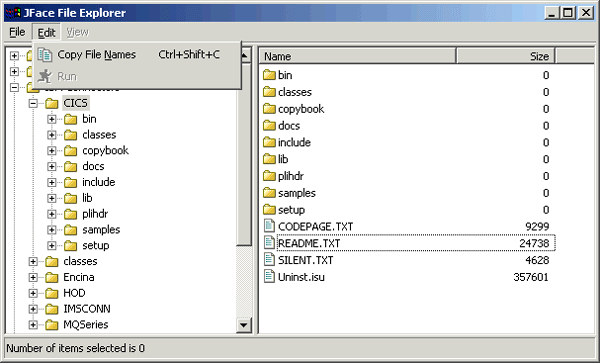
Task: Click the MQSeries folder icon
Action: pyautogui.click(x=52, y=325)
